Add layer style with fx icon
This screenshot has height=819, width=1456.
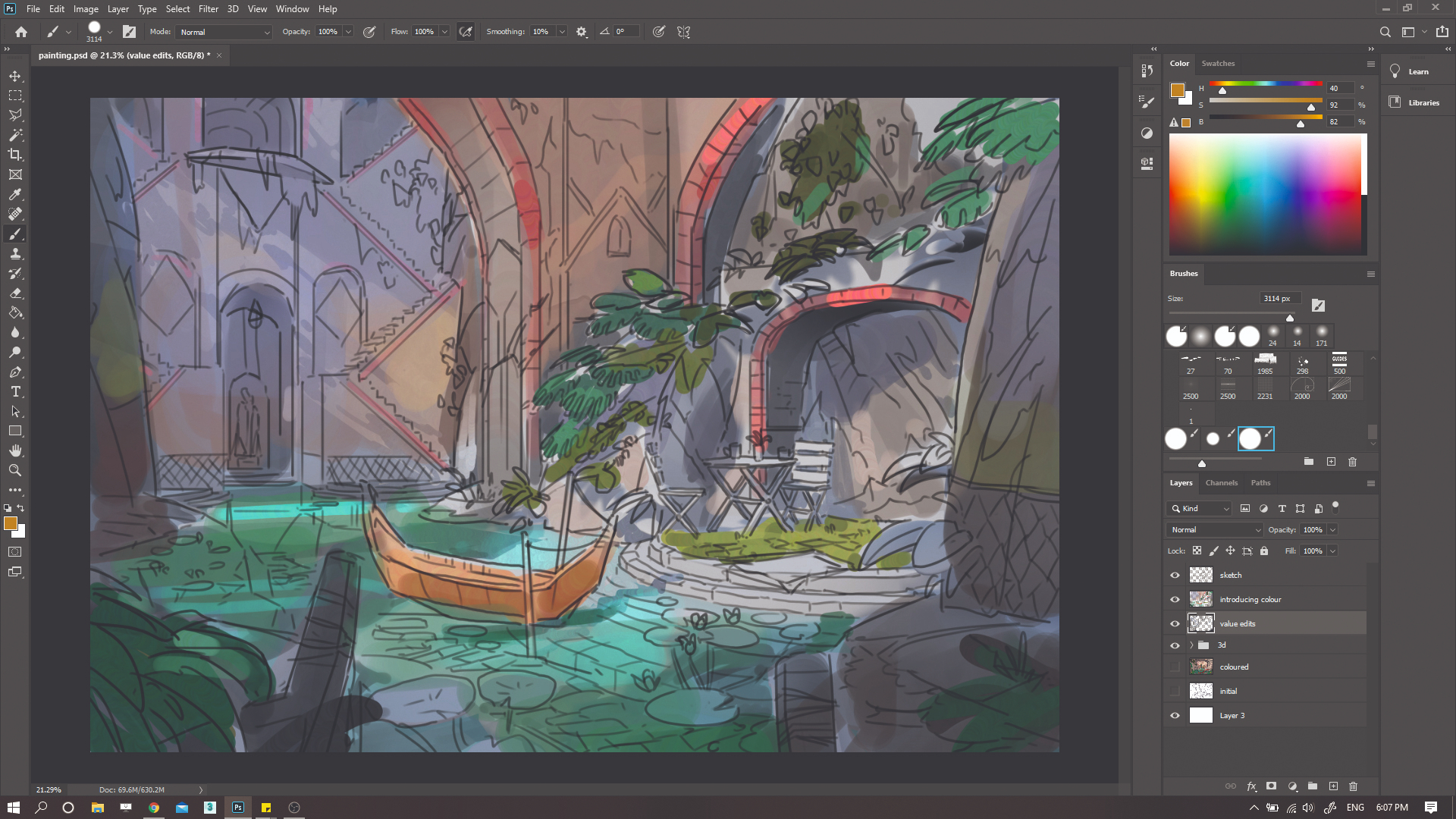(1251, 786)
